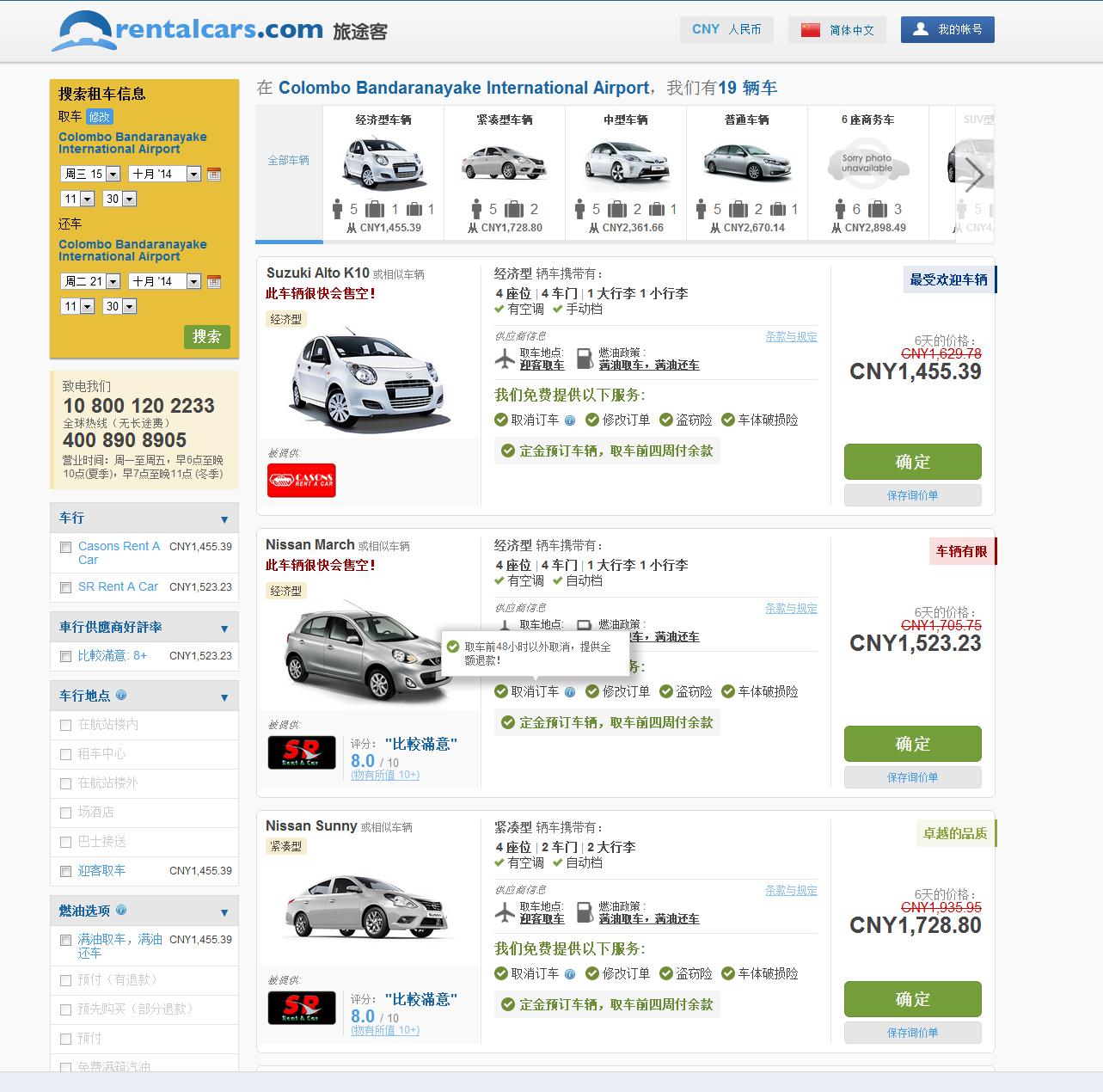Open pick-up month dropdown 十月 '14

tap(164, 174)
